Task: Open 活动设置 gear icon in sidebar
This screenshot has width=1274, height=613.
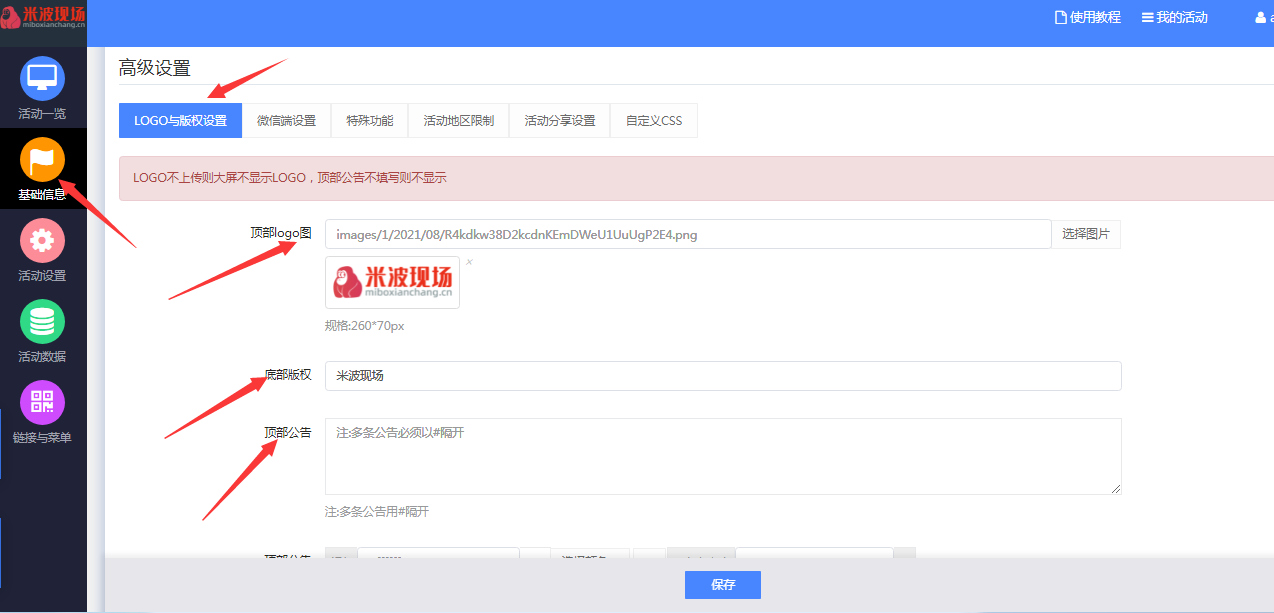Action: point(42,241)
